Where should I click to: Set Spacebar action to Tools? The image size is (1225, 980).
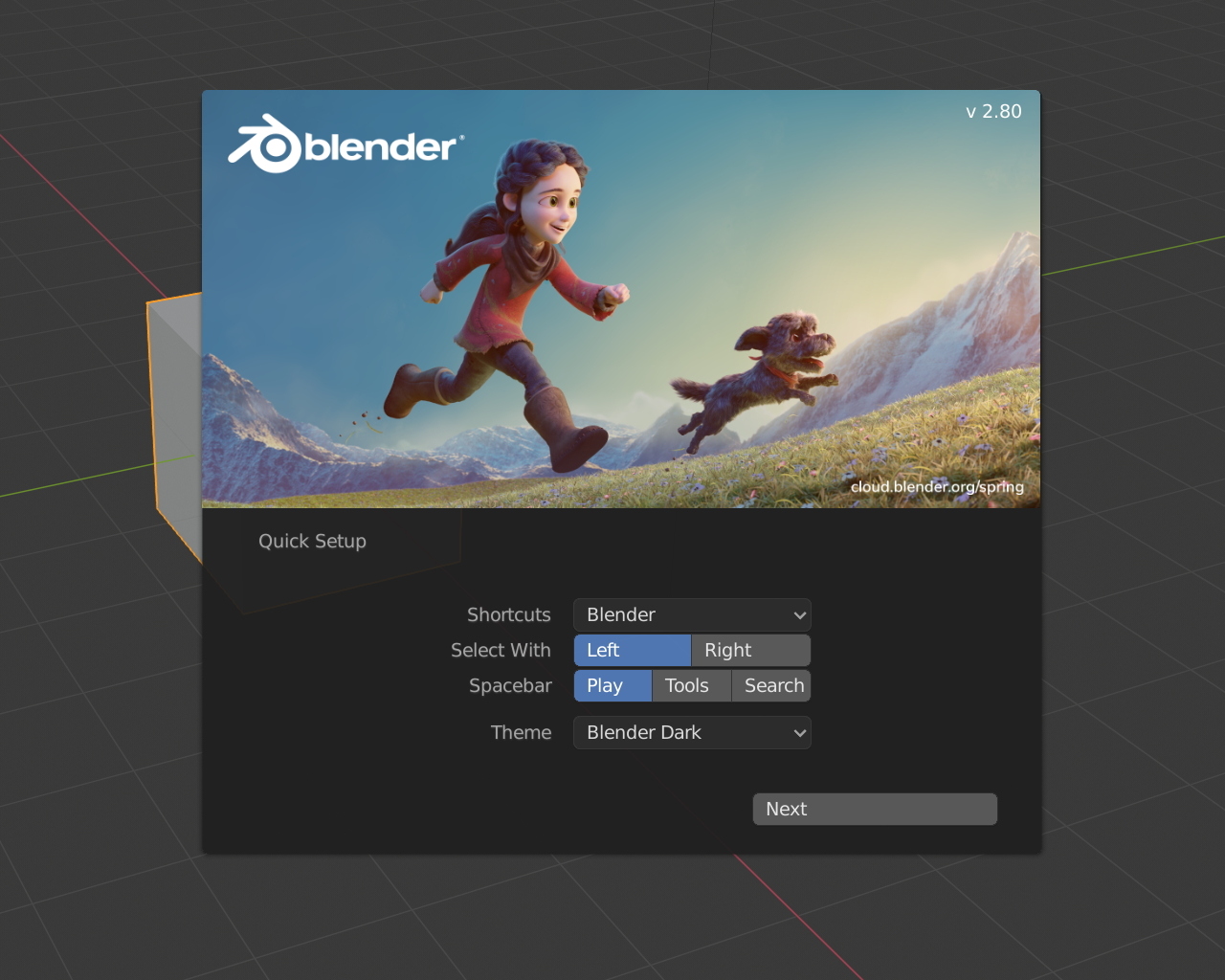tap(692, 685)
